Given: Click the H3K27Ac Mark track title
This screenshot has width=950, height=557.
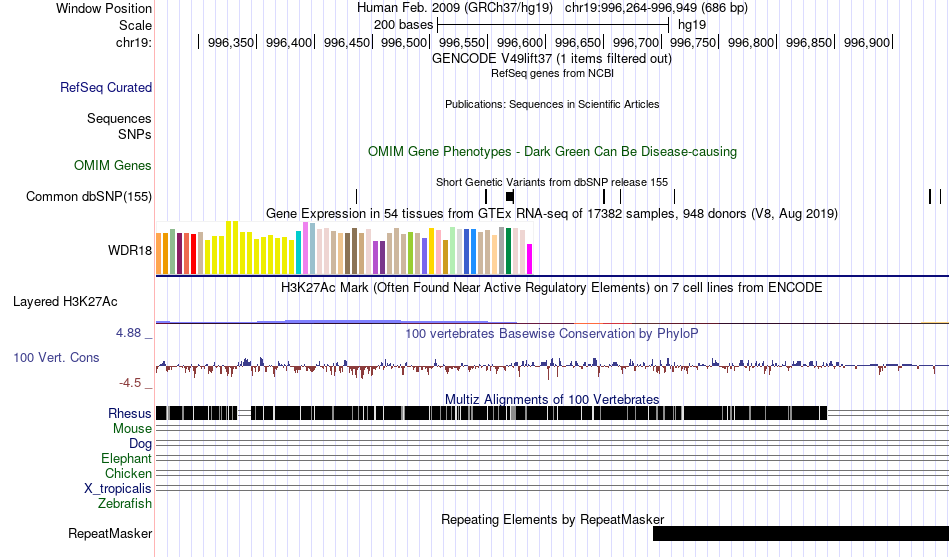Looking at the screenshot, I should 552,287.
